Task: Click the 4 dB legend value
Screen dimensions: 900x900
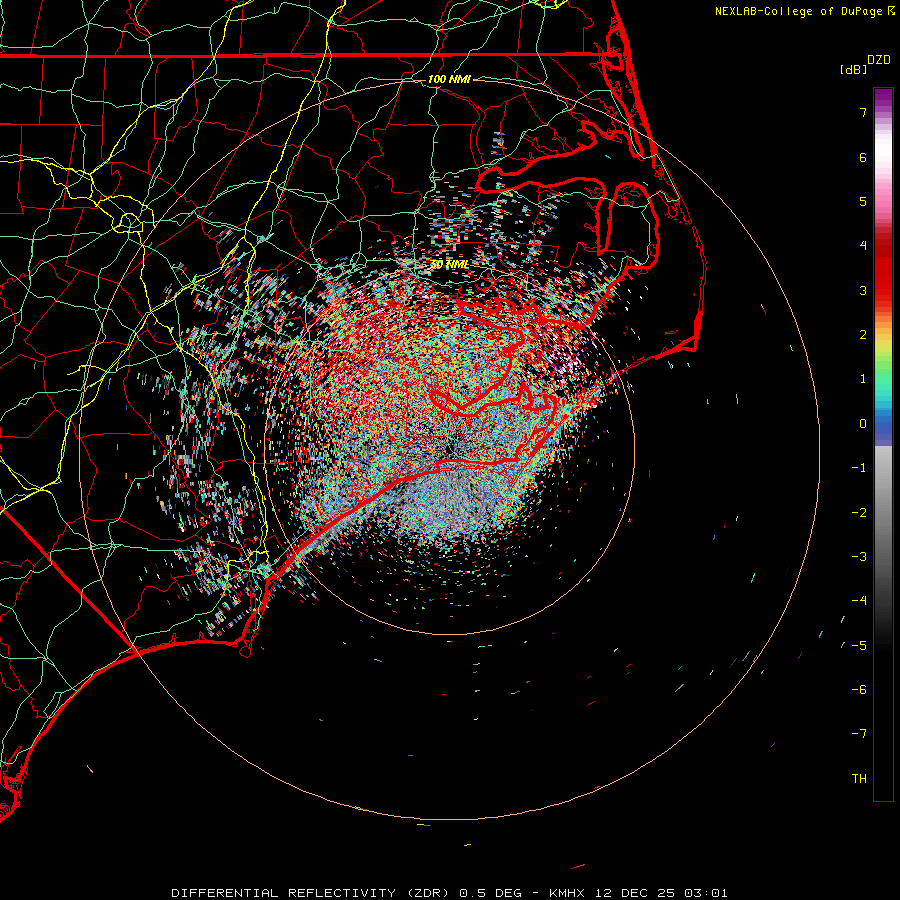Action: tap(863, 246)
